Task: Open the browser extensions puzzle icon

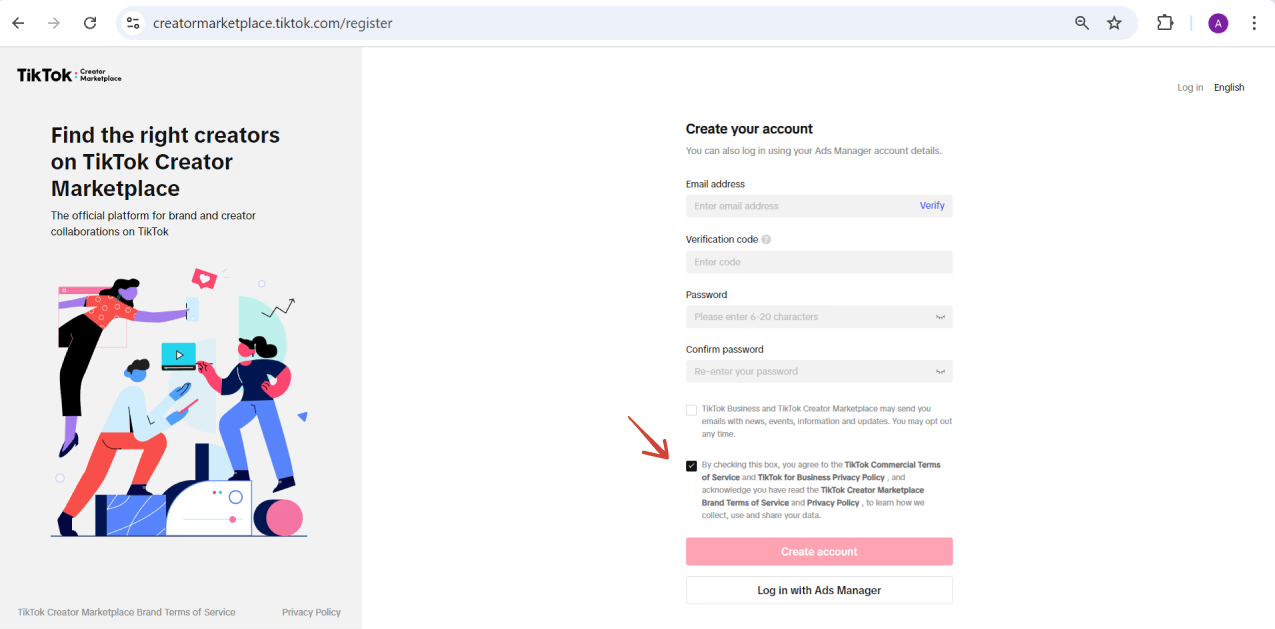Action: (1164, 22)
